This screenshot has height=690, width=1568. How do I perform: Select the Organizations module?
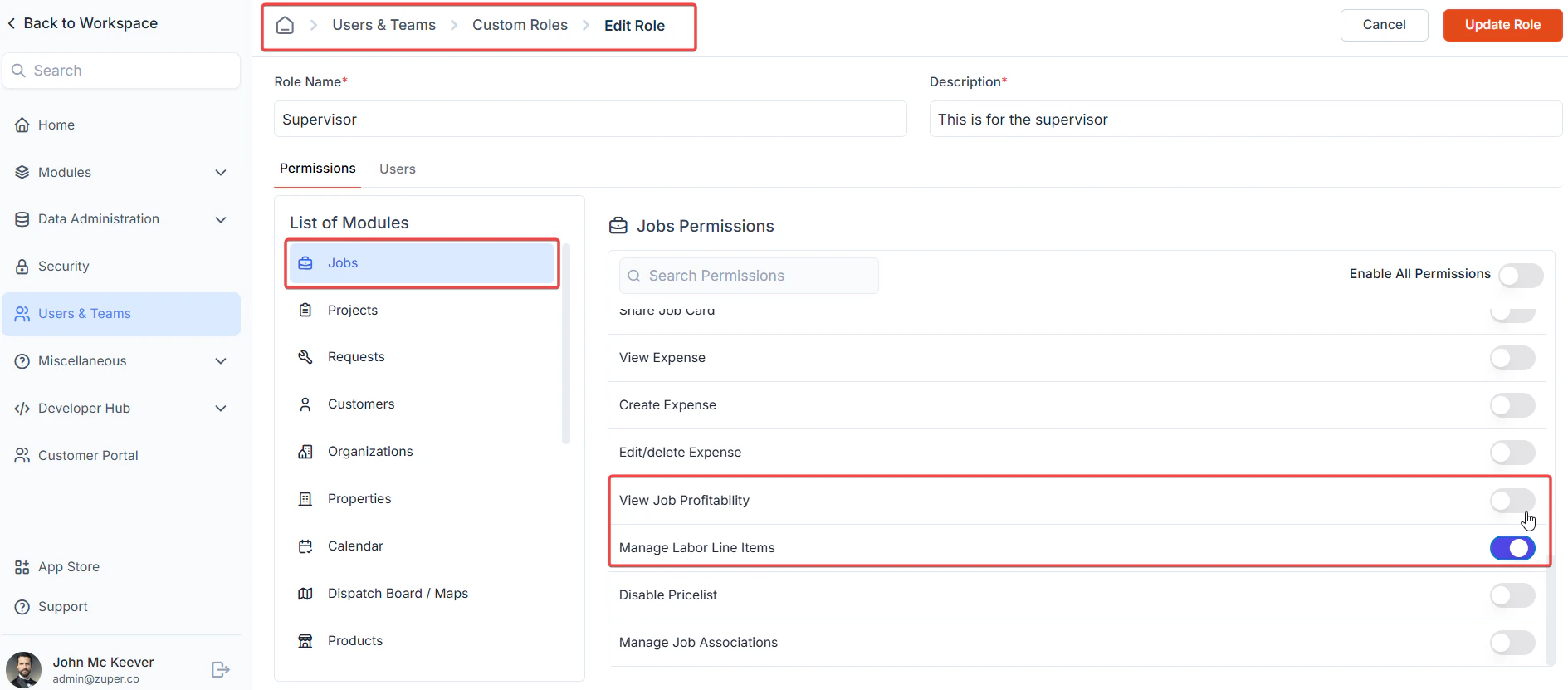click(x=422, y=452)
